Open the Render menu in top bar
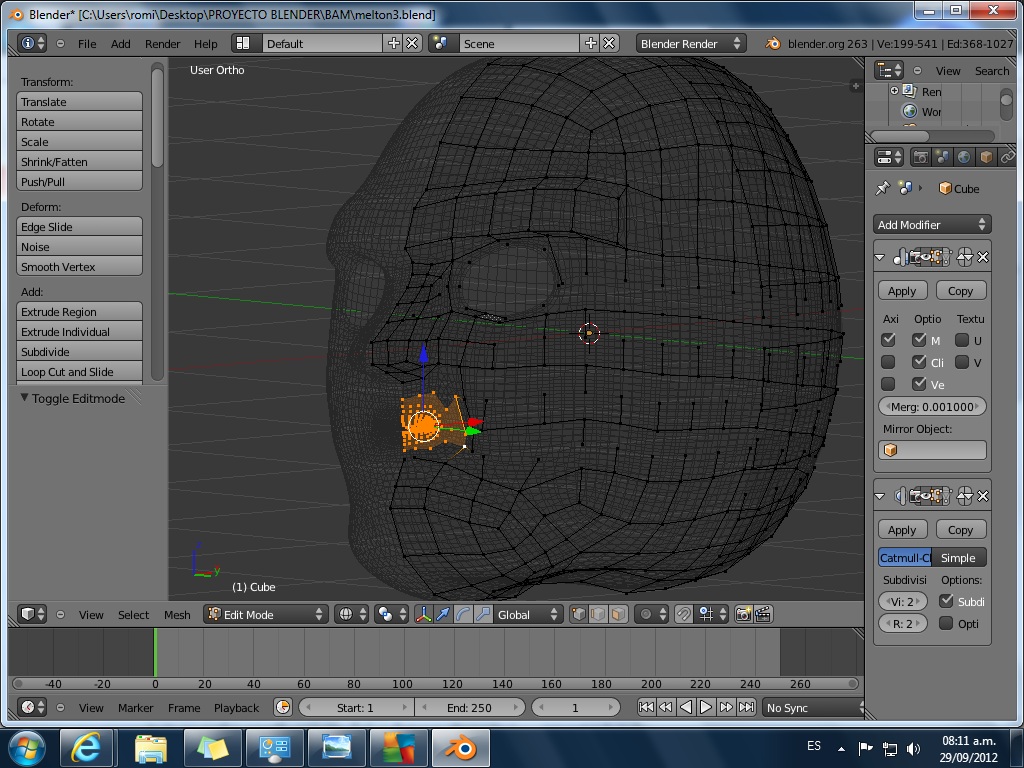1024x768 pixels. (162, 44)
